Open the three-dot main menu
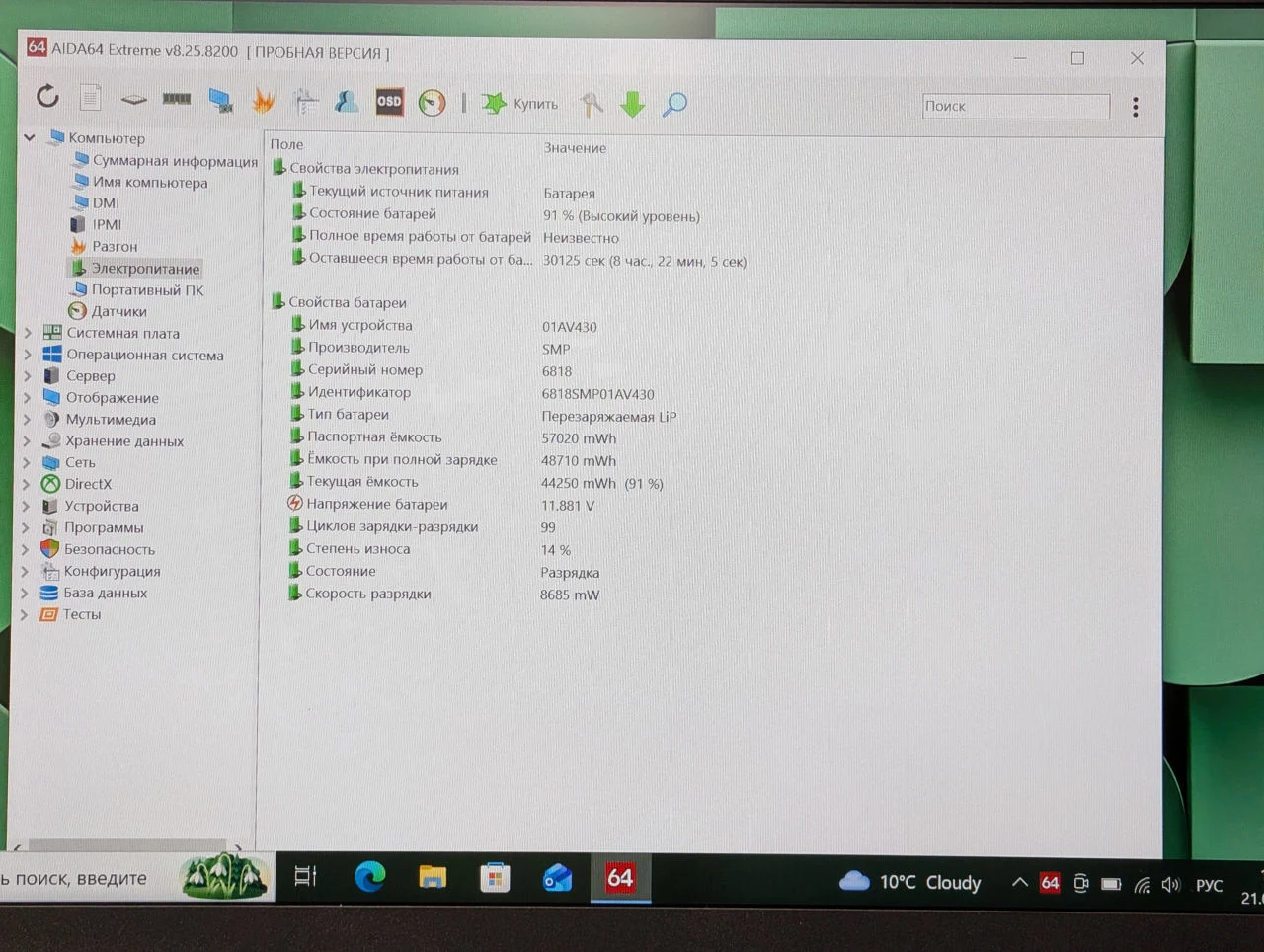The width and height of the screenshot is (1264, 952). coord(1136,107)
